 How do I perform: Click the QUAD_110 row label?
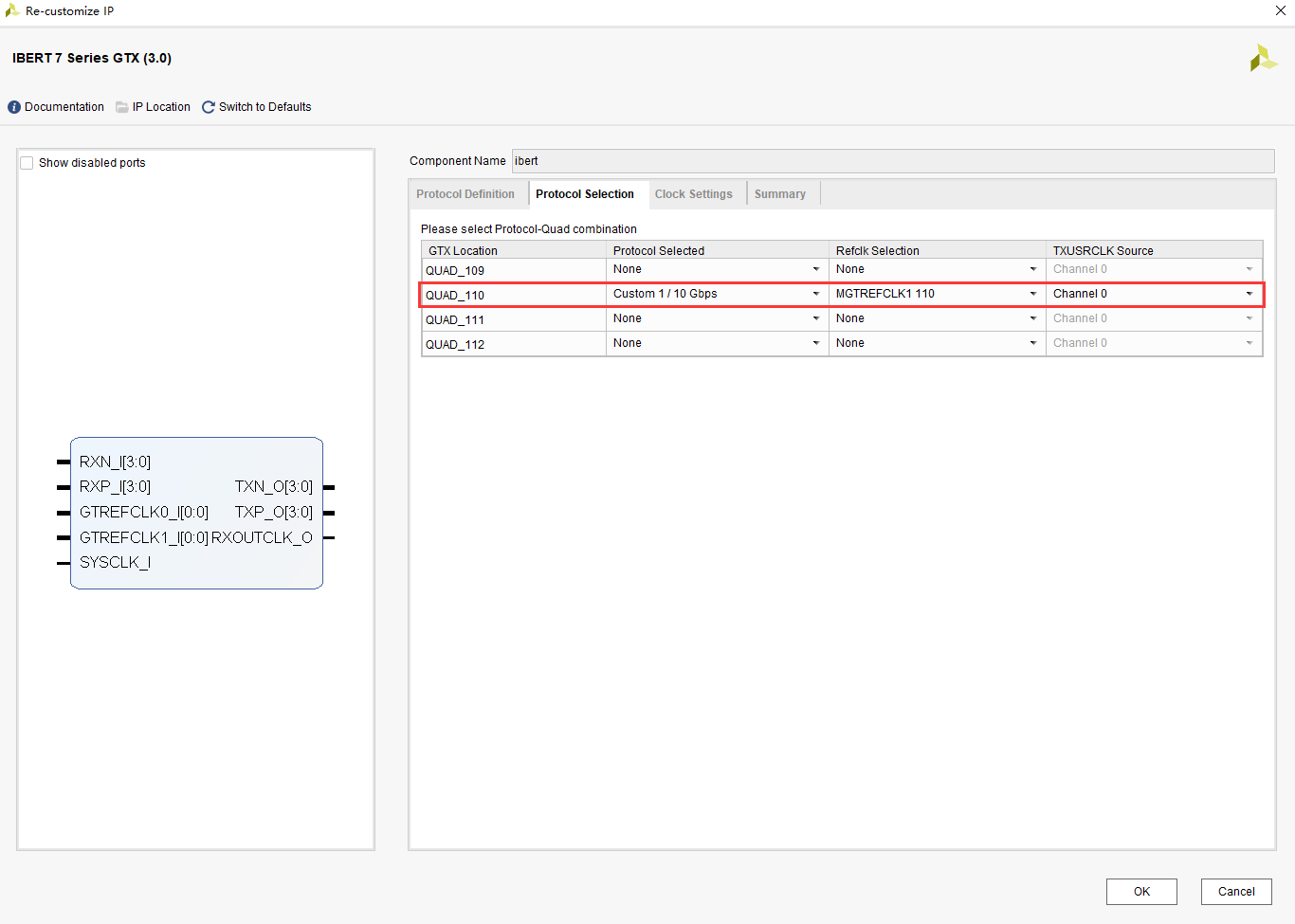[455, 296]
